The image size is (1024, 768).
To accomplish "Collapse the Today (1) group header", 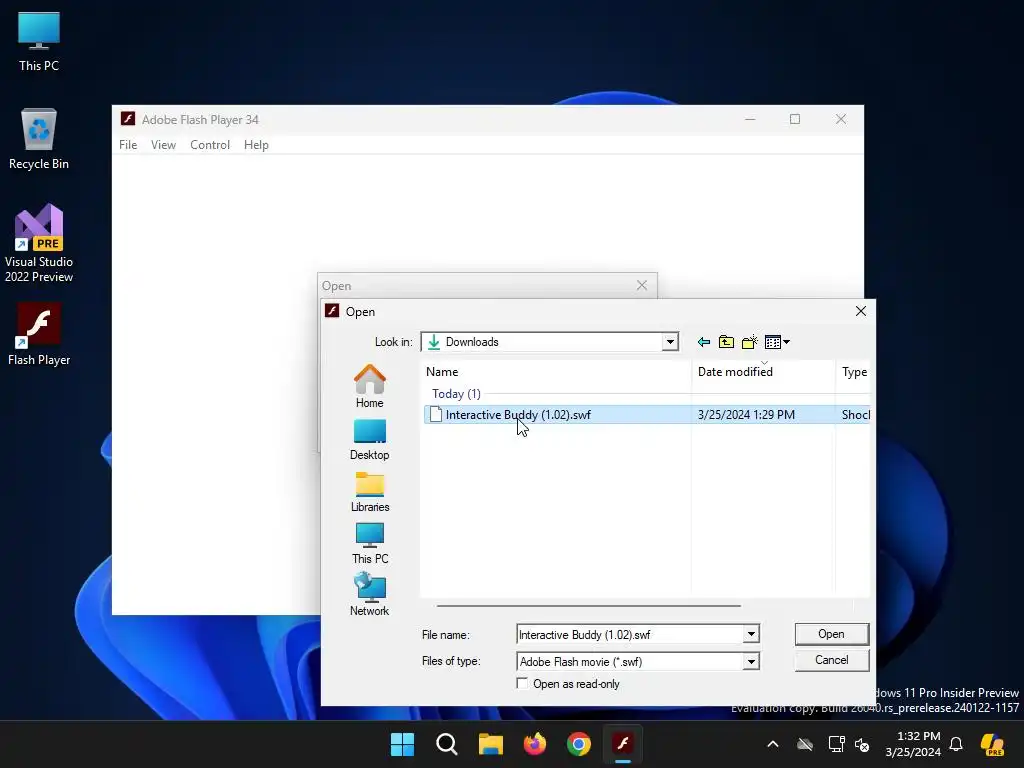I will [x=456, y=394].
